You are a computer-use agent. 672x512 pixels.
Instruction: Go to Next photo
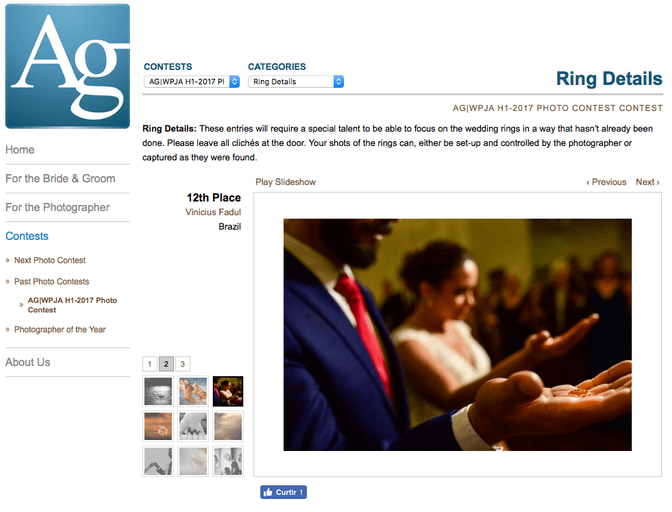coord(647,182)
